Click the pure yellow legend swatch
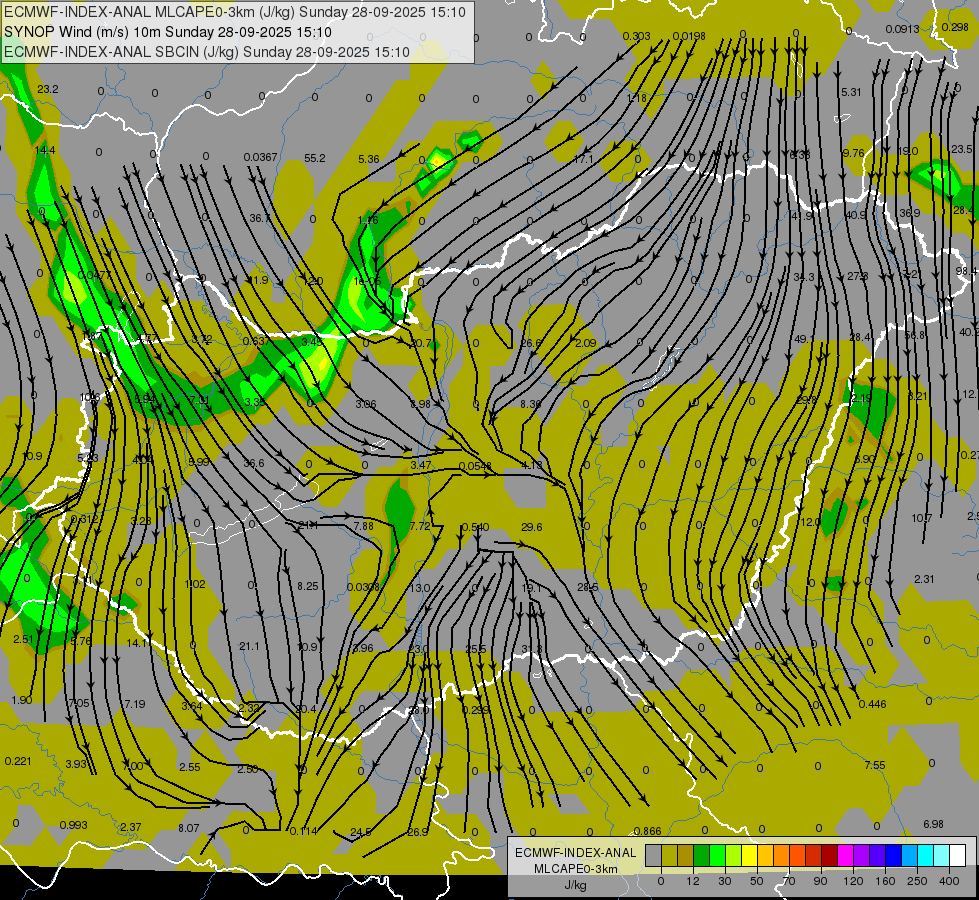979x900 pixels. [749, 855]
